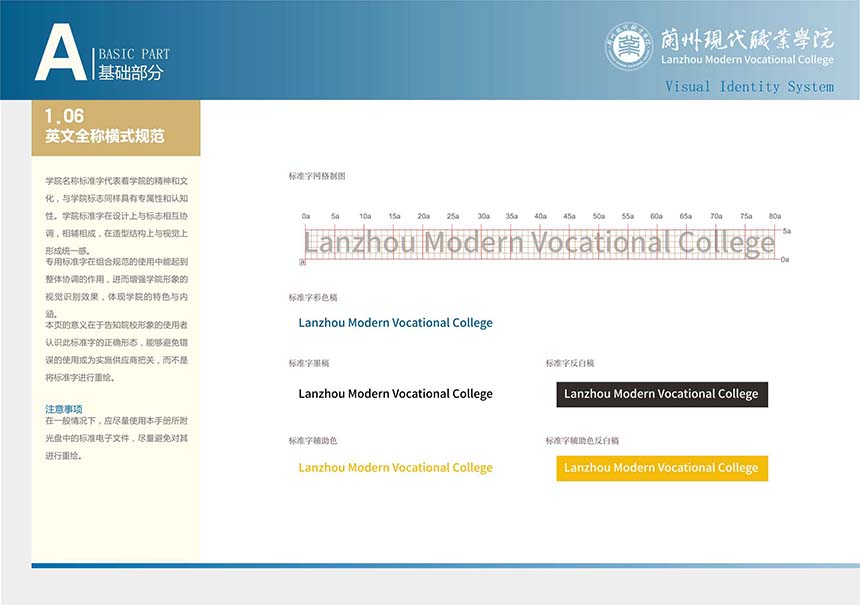Pick the yellow background wordmark box

pyautogui.click(x=661, y=468)
